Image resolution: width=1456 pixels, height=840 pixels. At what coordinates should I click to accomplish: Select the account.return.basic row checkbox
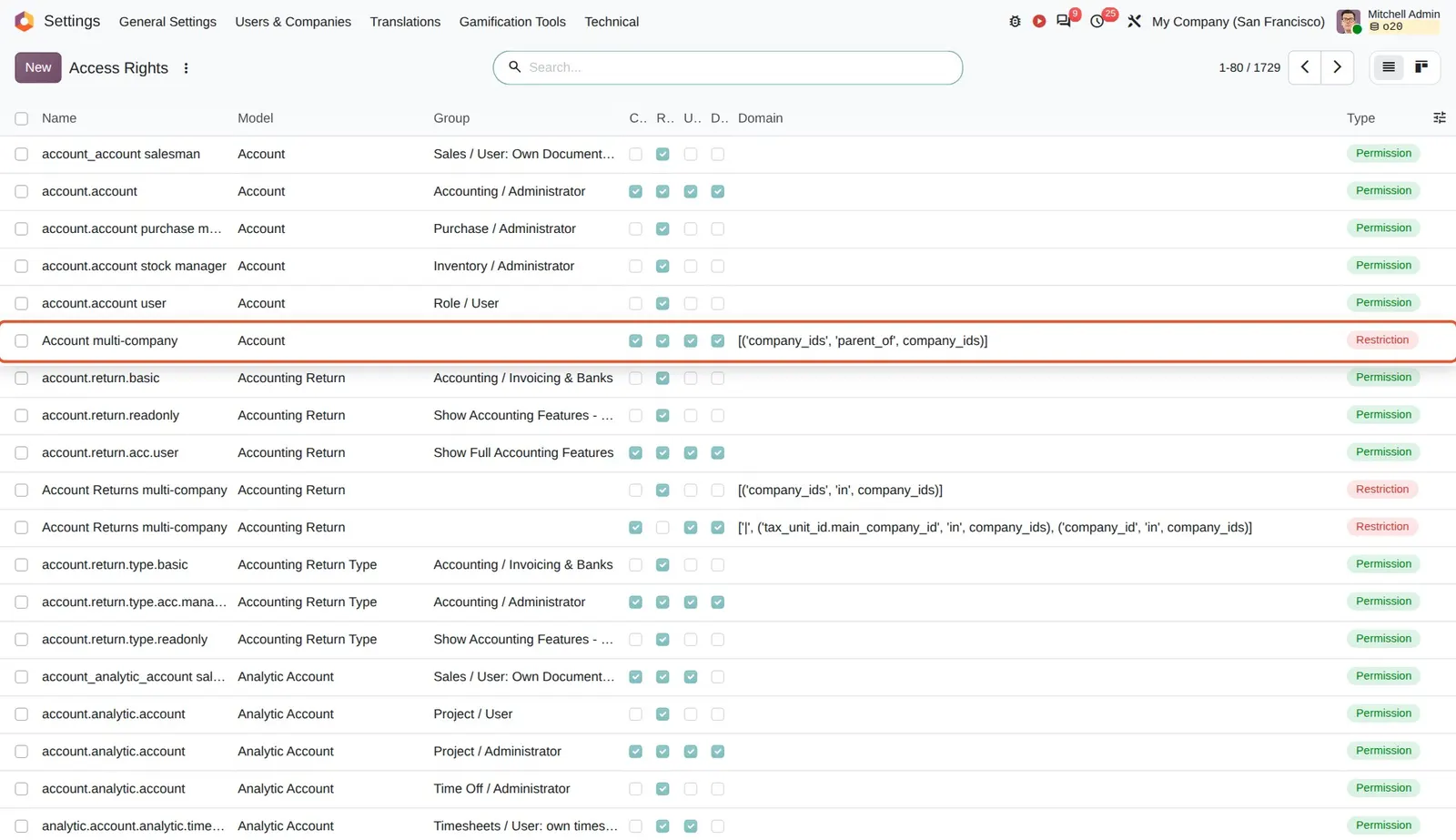coord(22,379)
